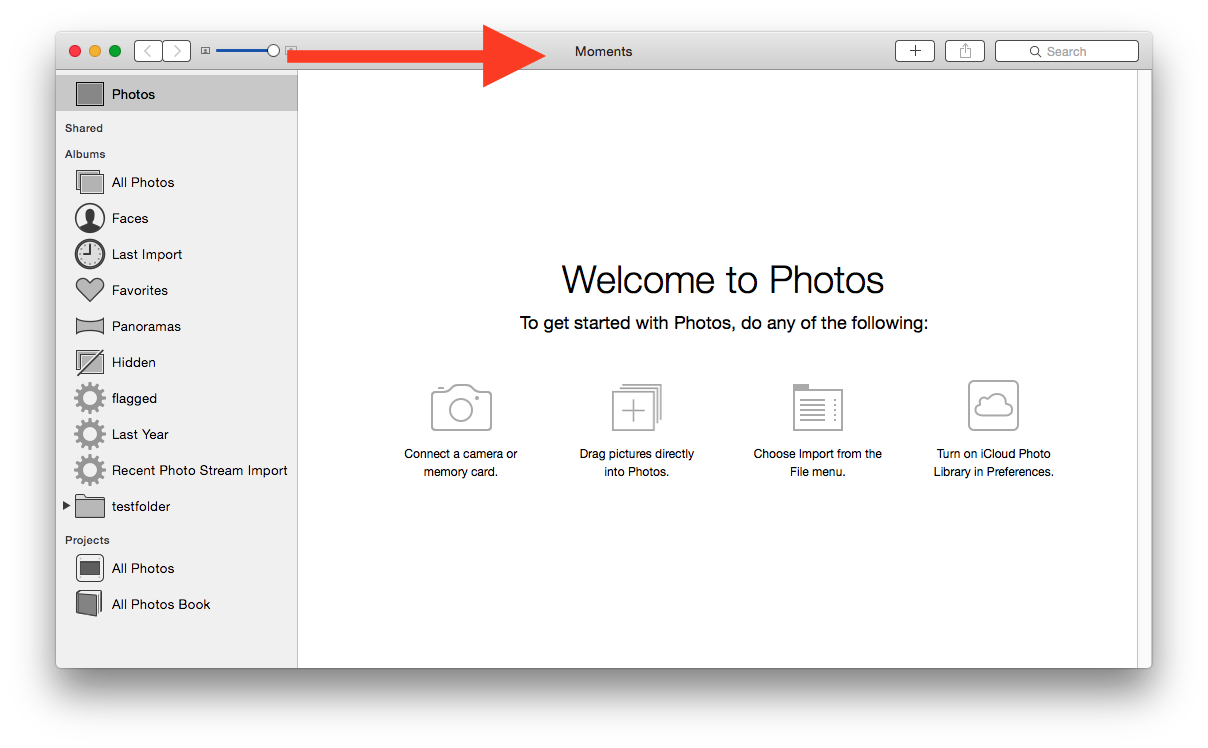Click the All Photos album icon
The width and height of the screenshot is (1208, 748).
[90, 182]
